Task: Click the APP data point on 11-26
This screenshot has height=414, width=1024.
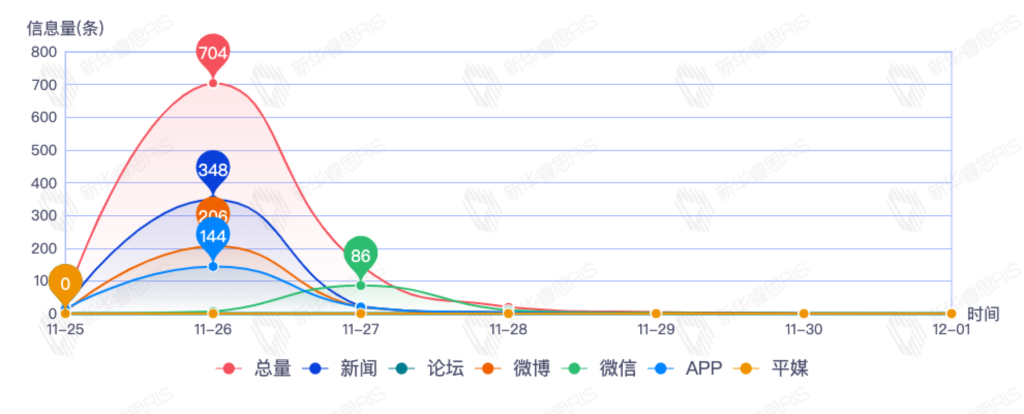Action: [x=213, y=266]
